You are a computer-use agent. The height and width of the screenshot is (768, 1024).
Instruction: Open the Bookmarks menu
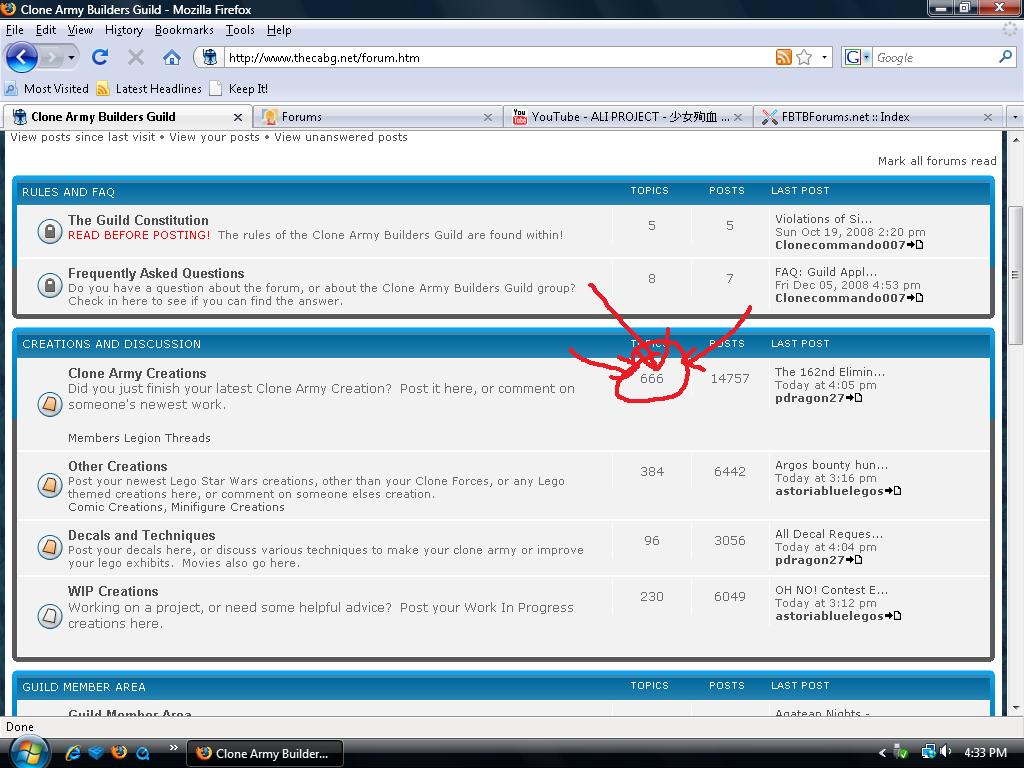(x=184, y=30)
